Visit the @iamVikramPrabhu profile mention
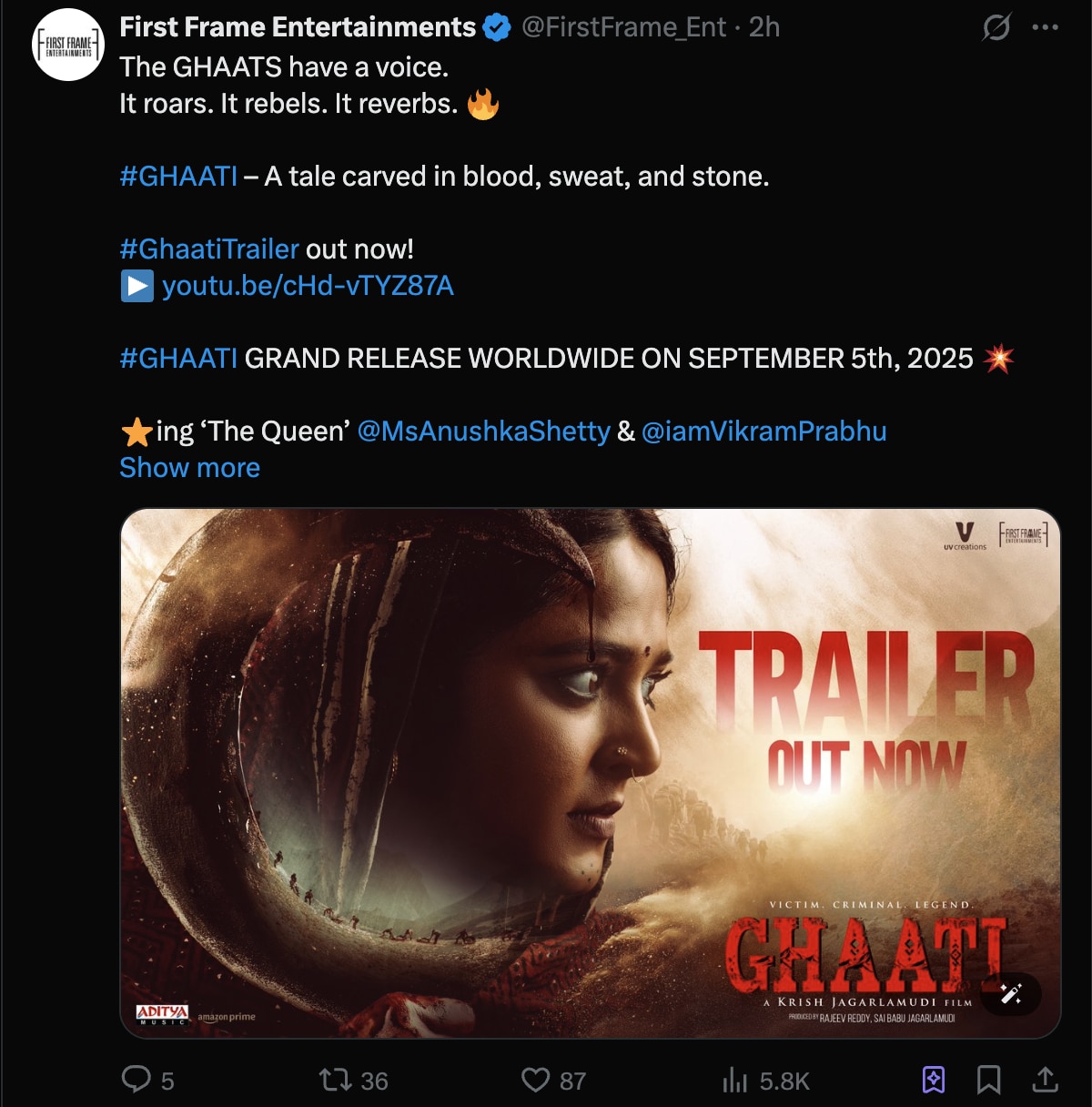 [763, 432]
